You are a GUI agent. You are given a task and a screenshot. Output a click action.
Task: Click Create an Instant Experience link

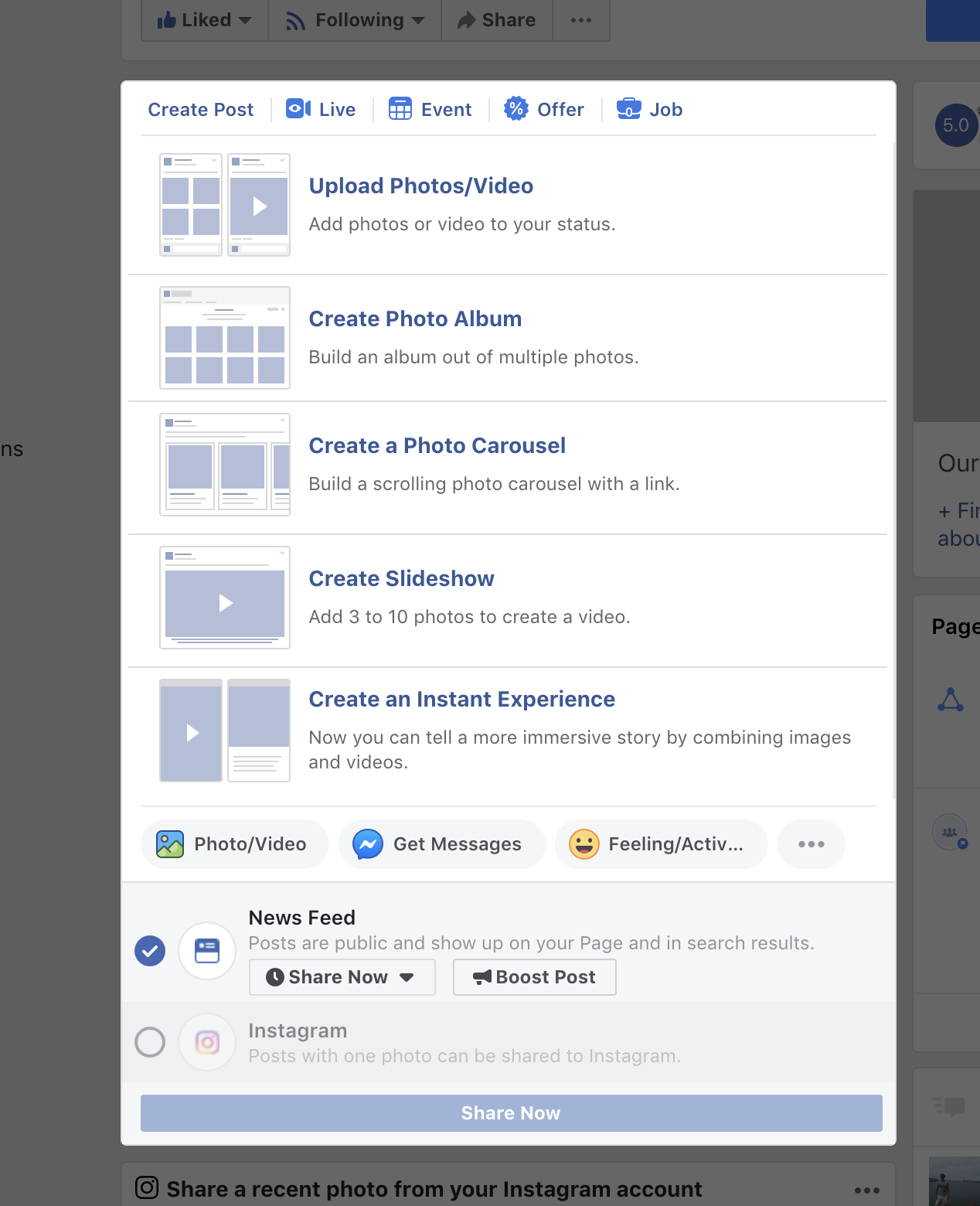pyautogui.click(x=462, y=699)
